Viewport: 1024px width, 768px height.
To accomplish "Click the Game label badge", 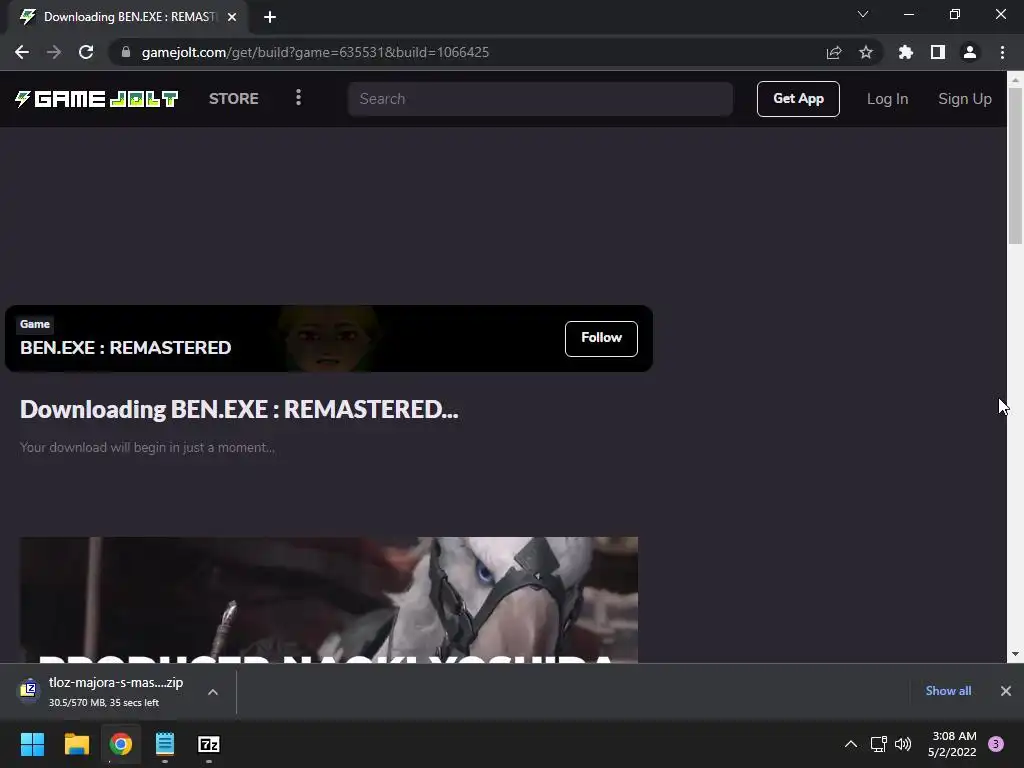I will point(35,324).
